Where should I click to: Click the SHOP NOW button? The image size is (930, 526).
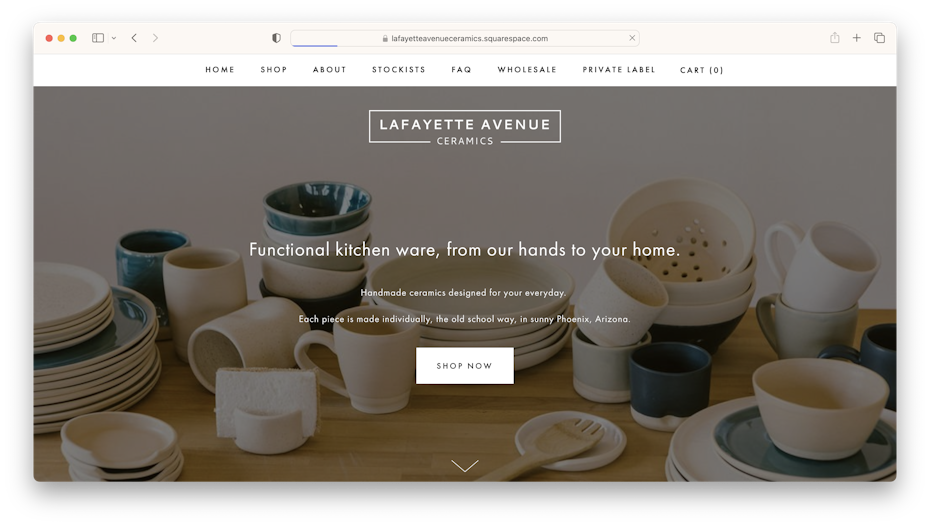465,366
